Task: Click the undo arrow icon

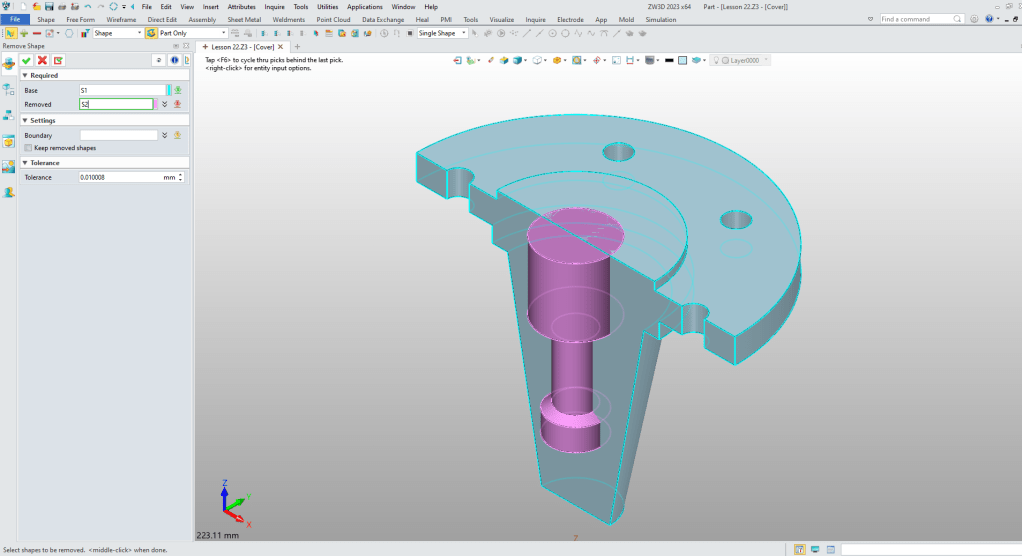Action: click(87, 6)
